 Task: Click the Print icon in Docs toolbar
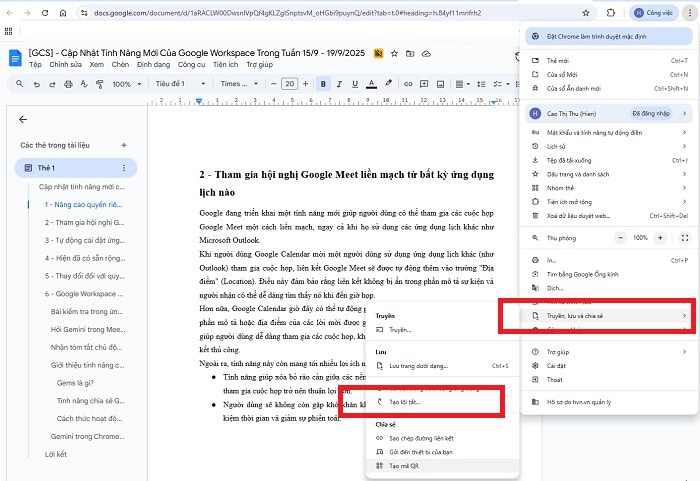click(68, 84)
